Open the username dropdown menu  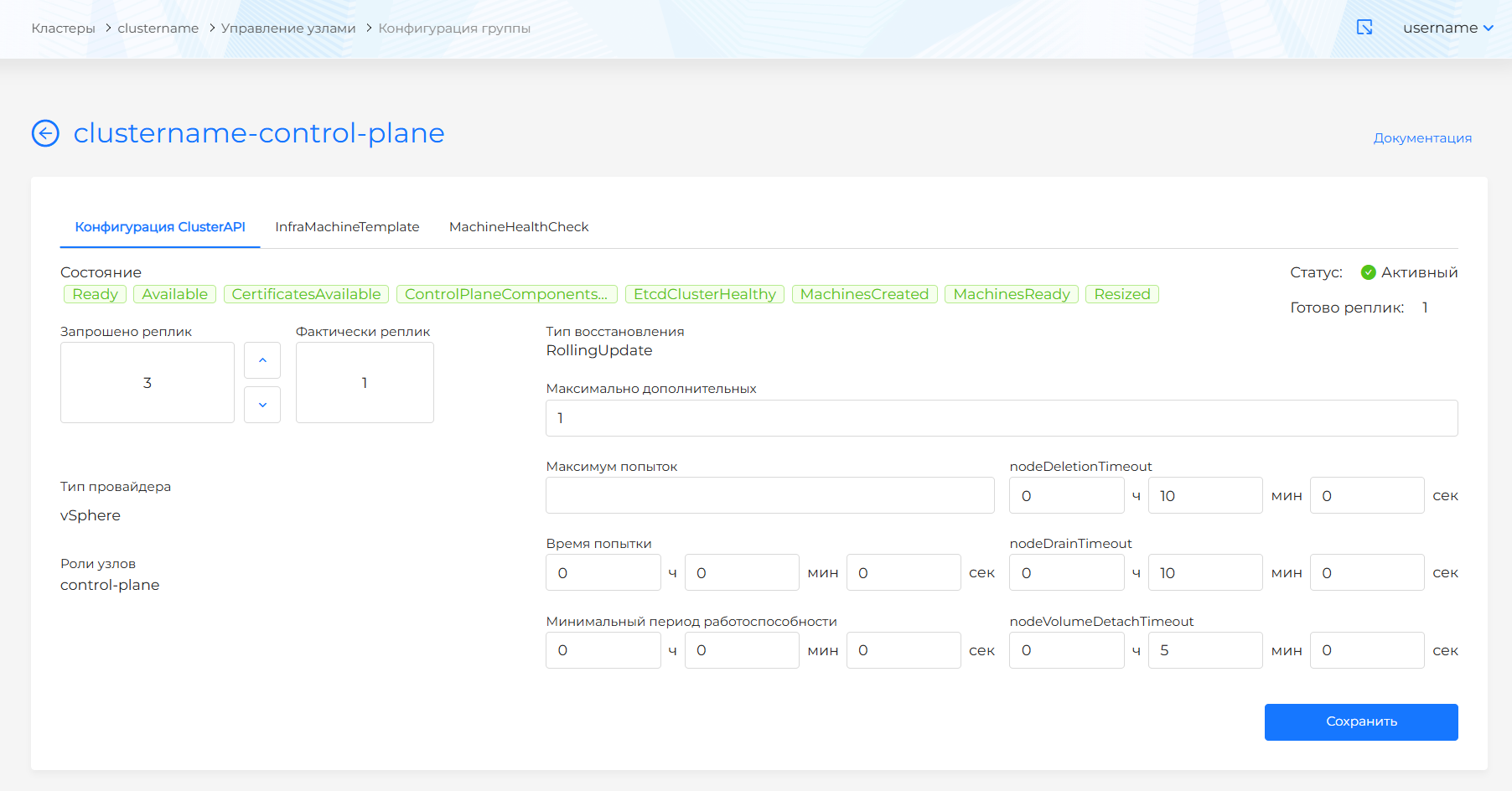click(x=1447, y=28)
